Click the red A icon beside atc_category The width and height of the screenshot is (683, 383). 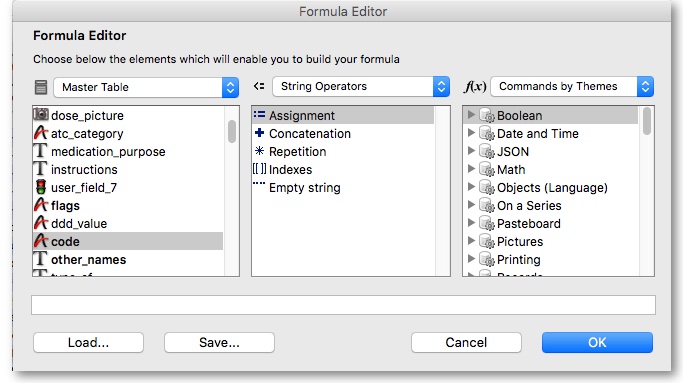(x=41, y=133)
